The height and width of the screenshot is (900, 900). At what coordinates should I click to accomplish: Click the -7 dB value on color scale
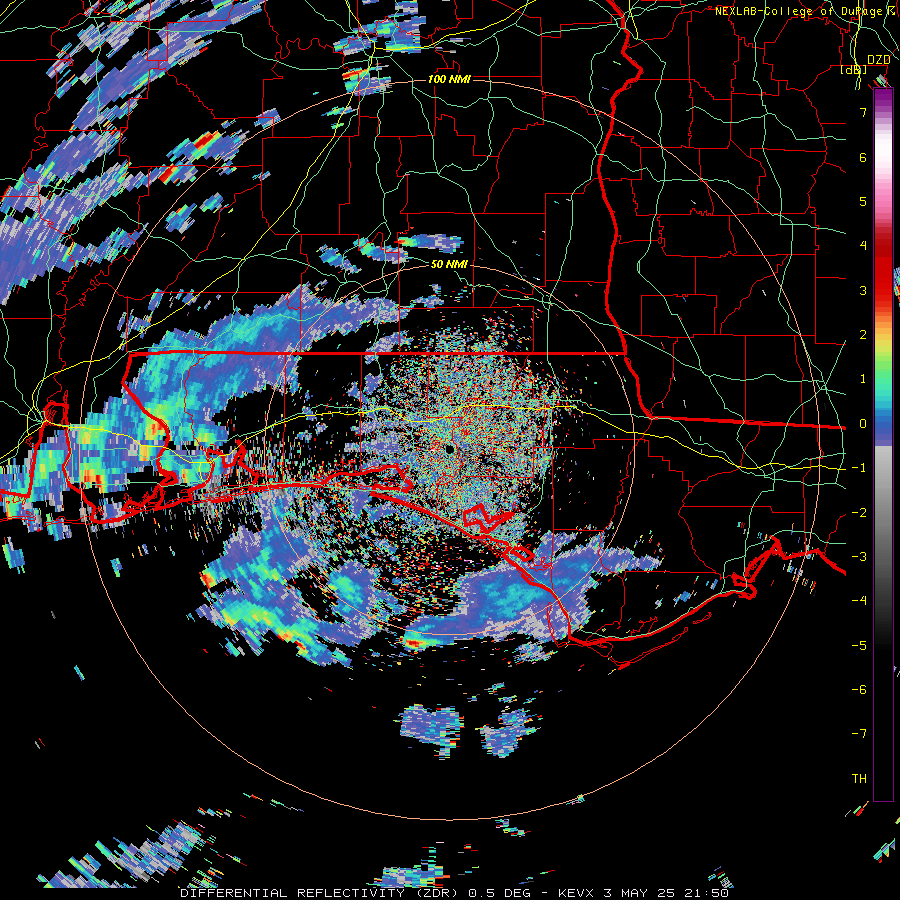[859, 734]
